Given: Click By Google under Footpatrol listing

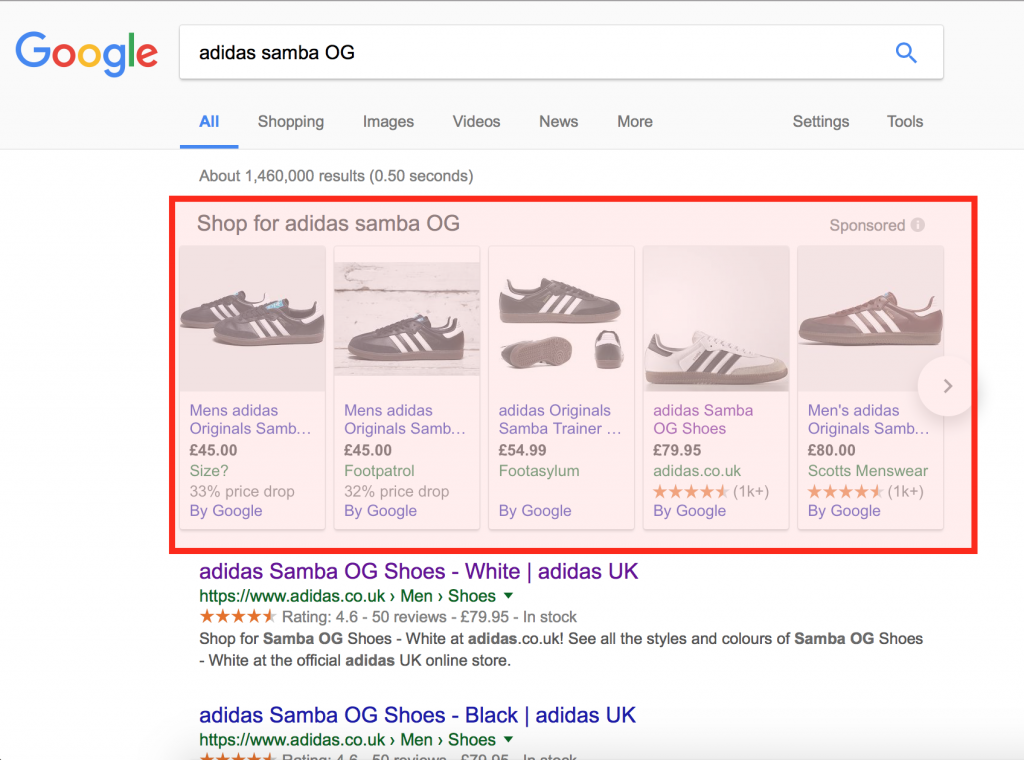Looking at the screenshot, I should pos(381,511).
